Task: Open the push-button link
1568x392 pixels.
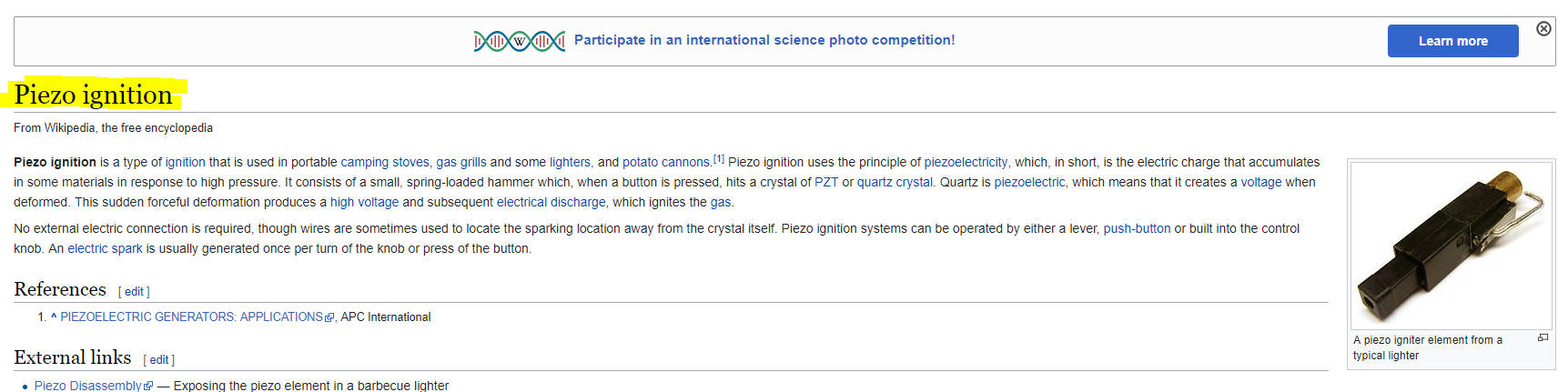Action: point(1137,229)
